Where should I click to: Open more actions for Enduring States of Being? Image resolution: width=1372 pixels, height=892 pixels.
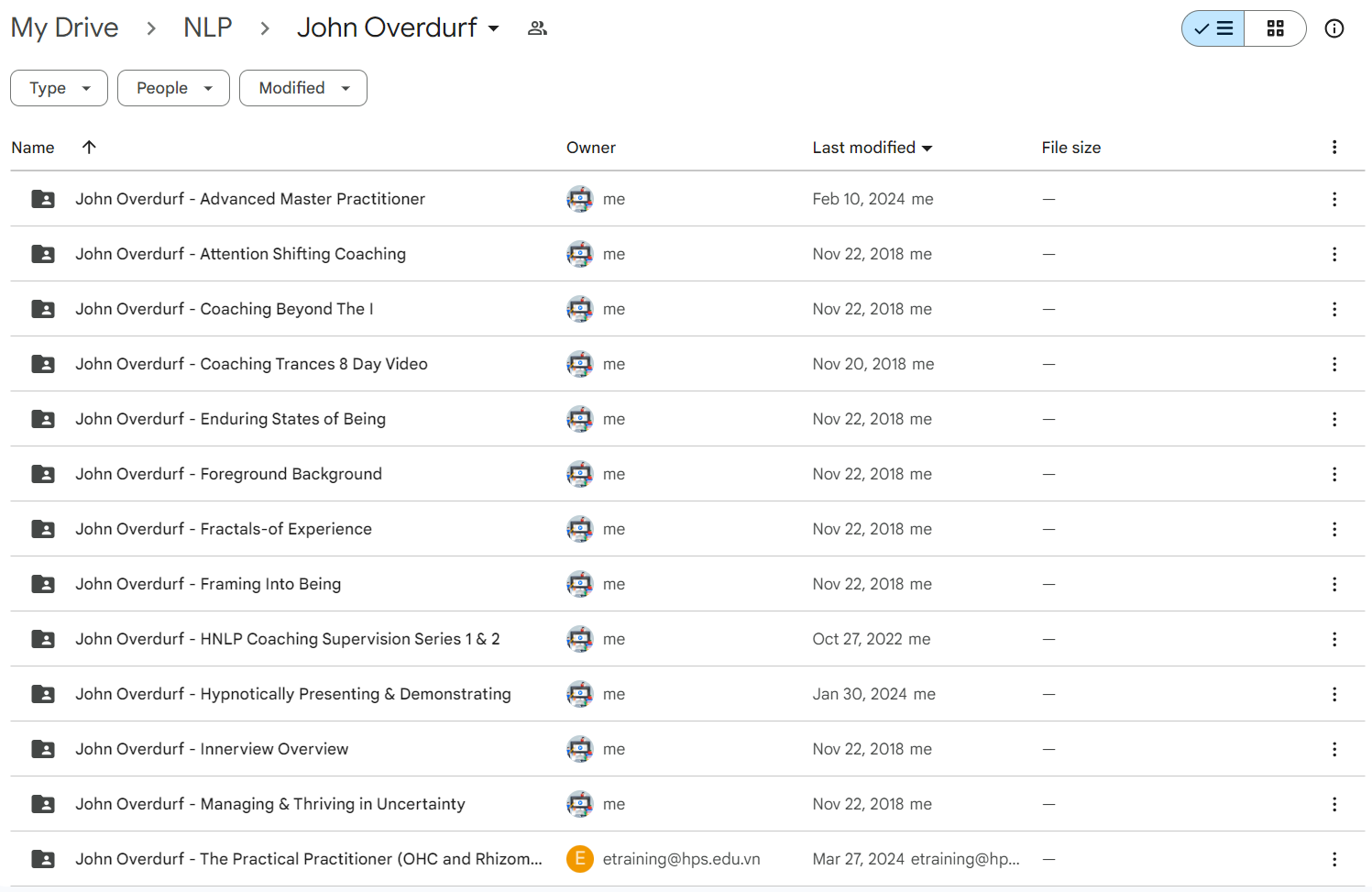tap(1334, 419)
